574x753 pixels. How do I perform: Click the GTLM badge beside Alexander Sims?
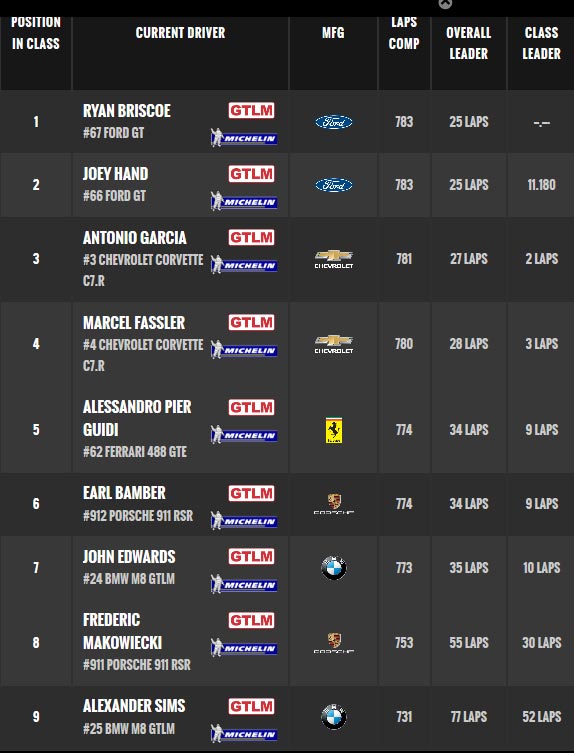click(251, 706)
